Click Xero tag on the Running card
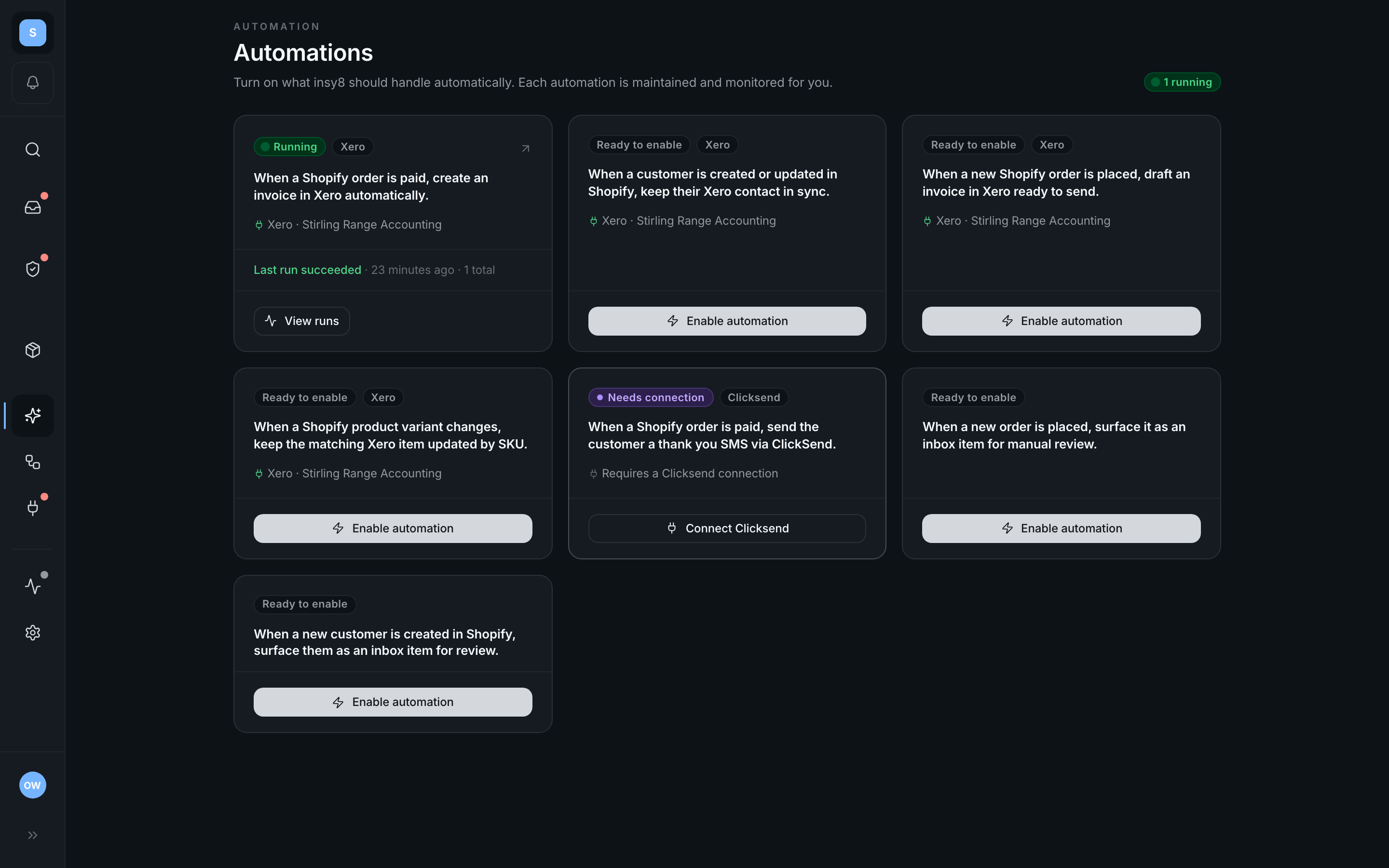This screenshot has width=1389, height=868. [353, 147]
